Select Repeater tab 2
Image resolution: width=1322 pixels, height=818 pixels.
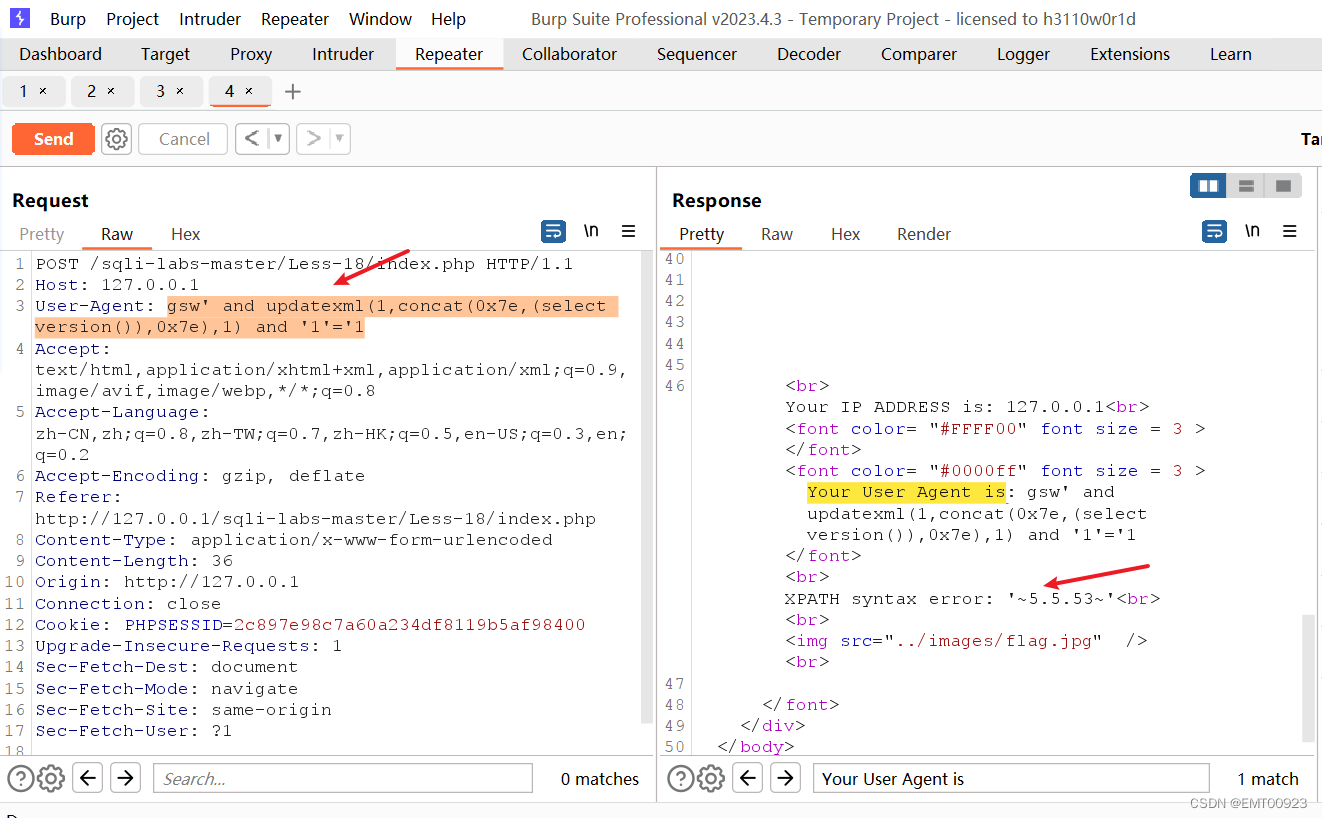point(91,91)
